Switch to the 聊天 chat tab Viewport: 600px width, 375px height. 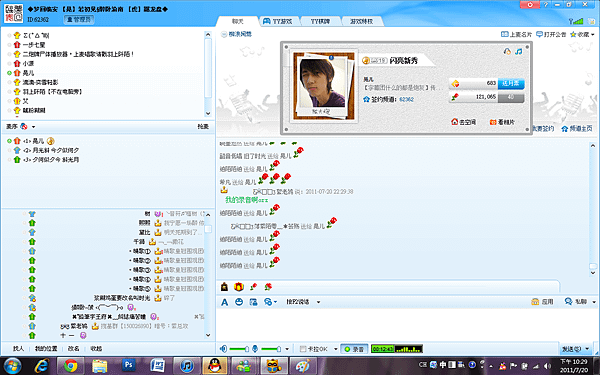pyautogui.click(x=238, y=21)
